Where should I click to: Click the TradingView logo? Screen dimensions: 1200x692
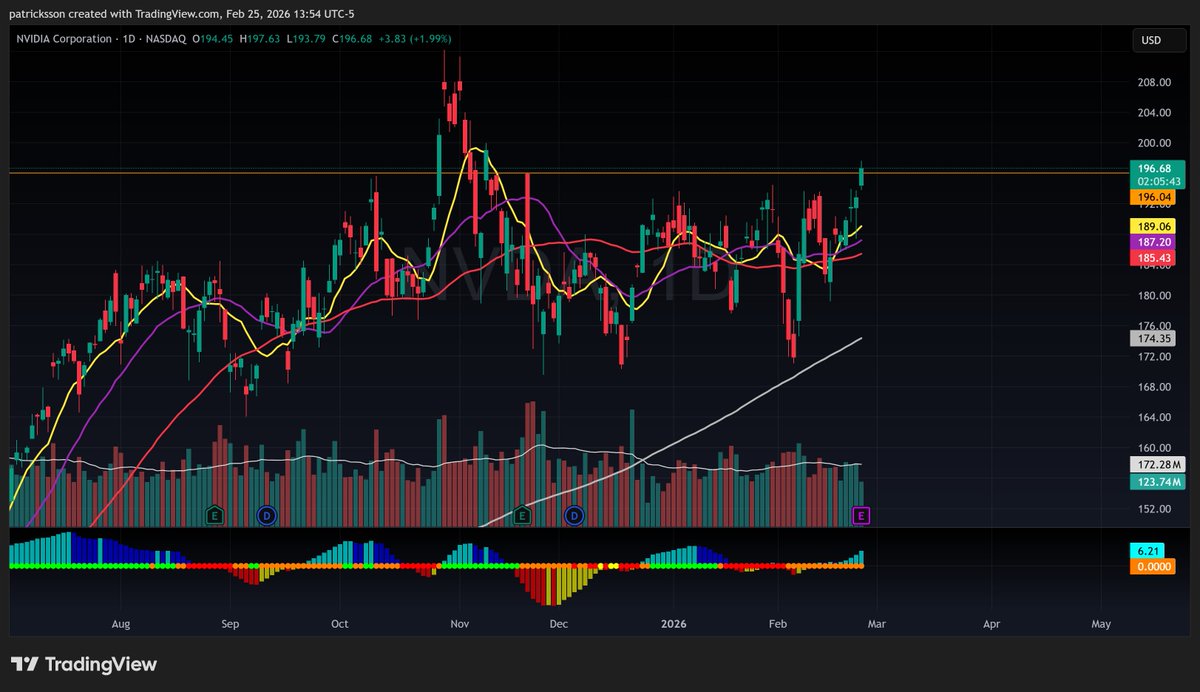[x=84, y=664]
